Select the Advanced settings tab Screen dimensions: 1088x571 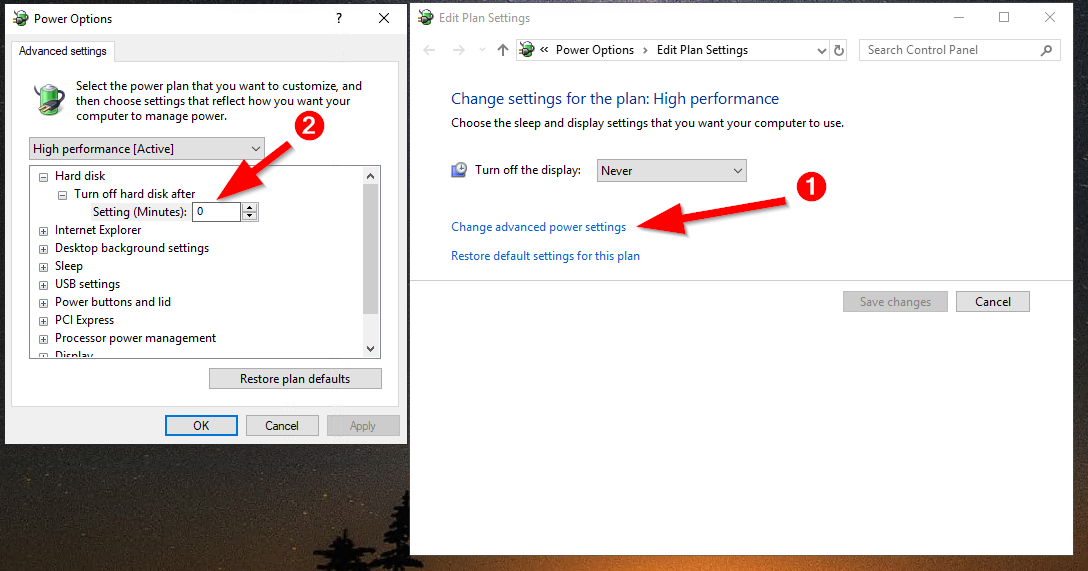[x=63, y=51]
